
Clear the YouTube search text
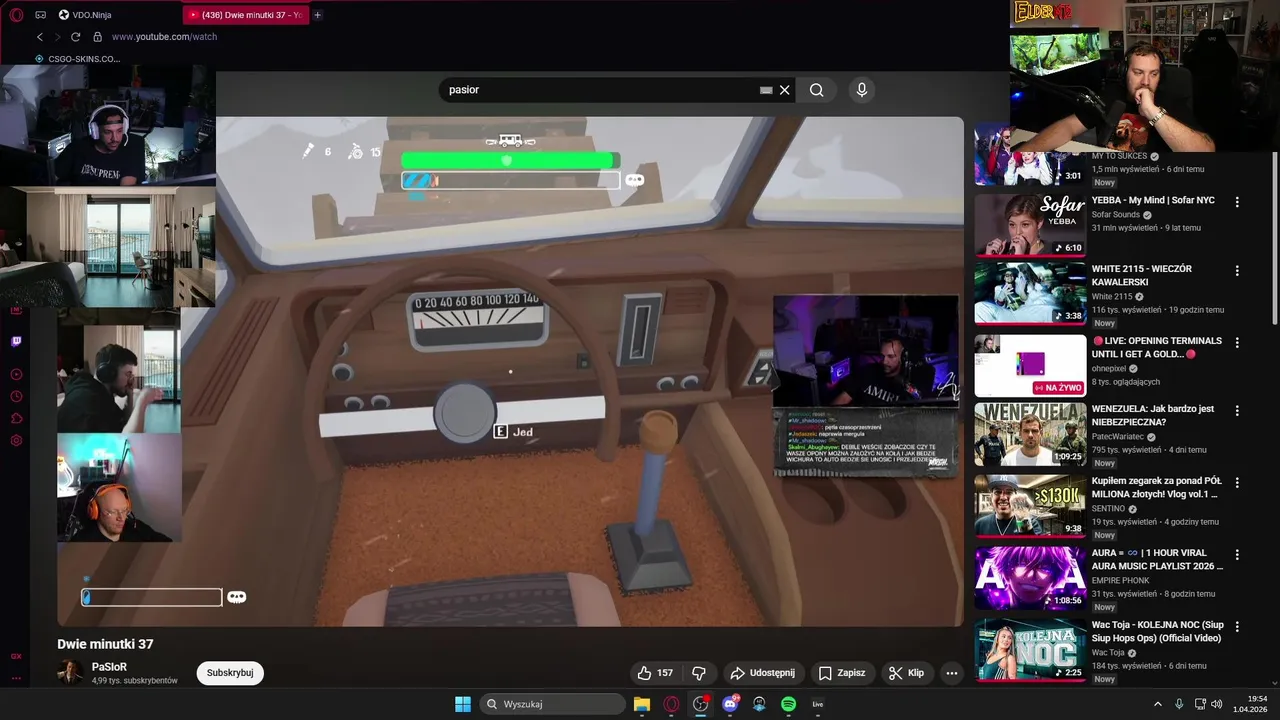[x=785, y=90]
